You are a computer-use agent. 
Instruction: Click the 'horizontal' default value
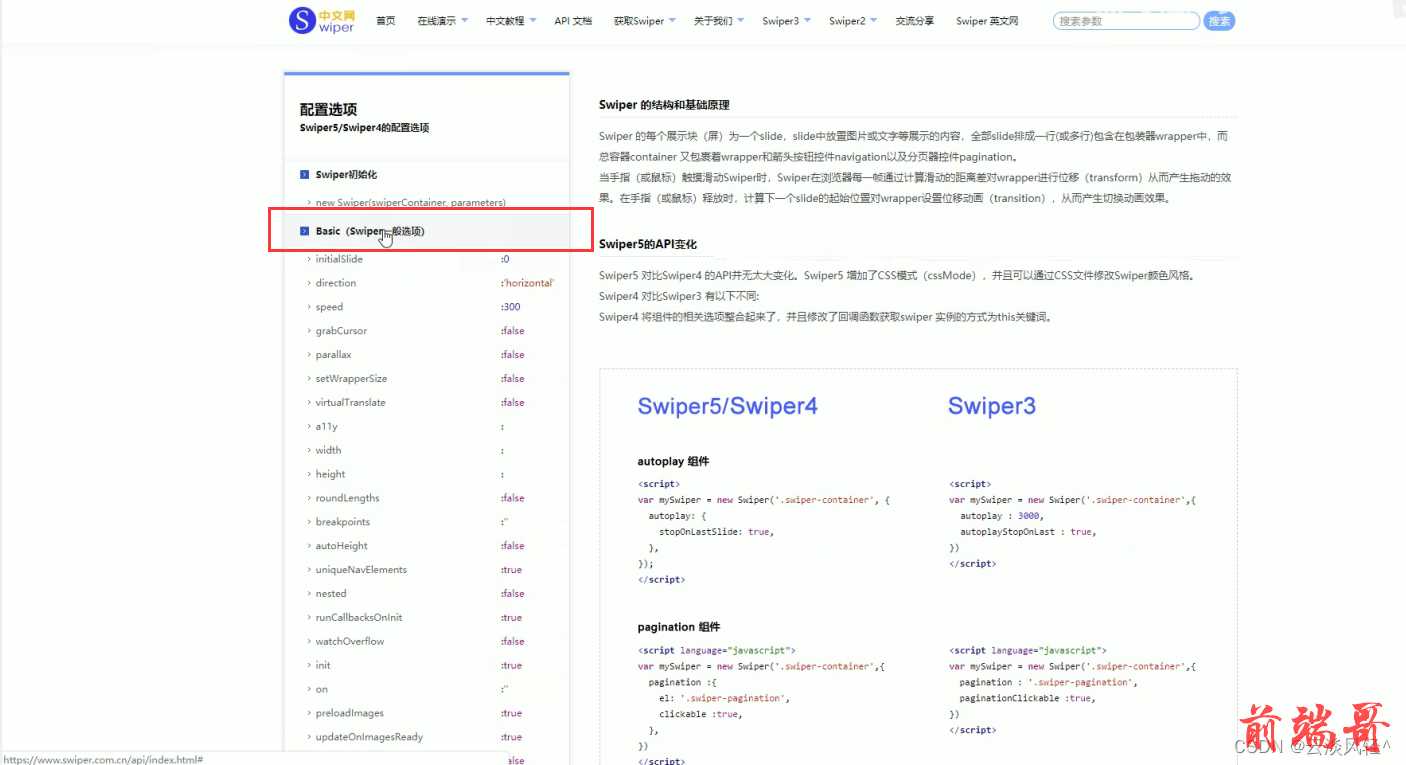(x=527, y=283)
